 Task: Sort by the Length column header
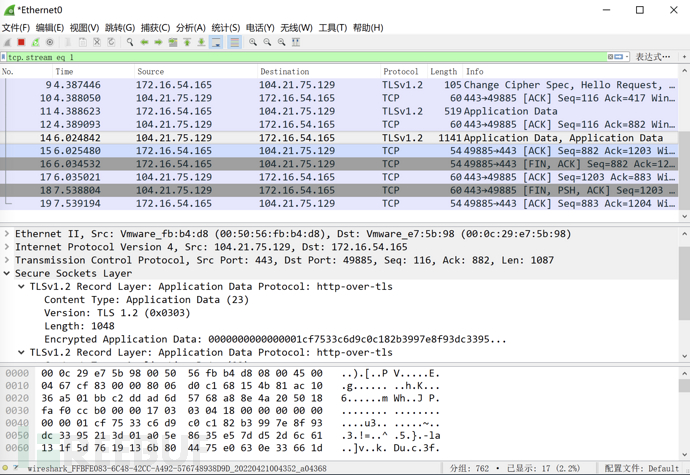[x=445, y=71]
